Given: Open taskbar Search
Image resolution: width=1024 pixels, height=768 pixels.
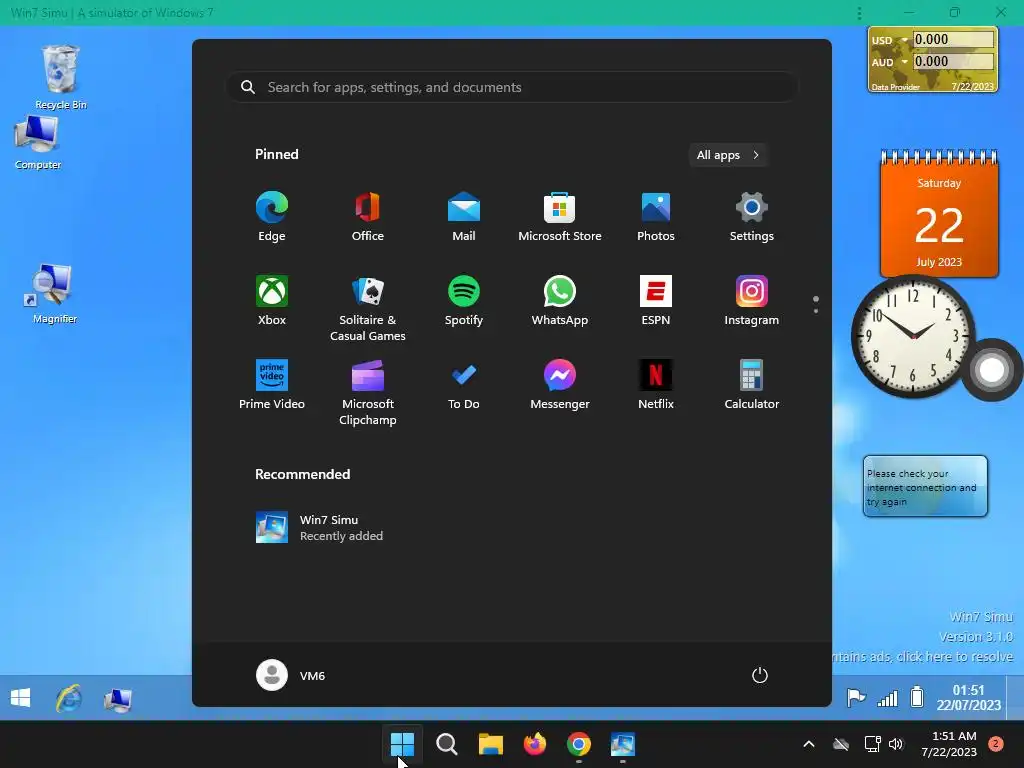Looking at the screenshot, I should pyautogui.click(x=447, y=744).
